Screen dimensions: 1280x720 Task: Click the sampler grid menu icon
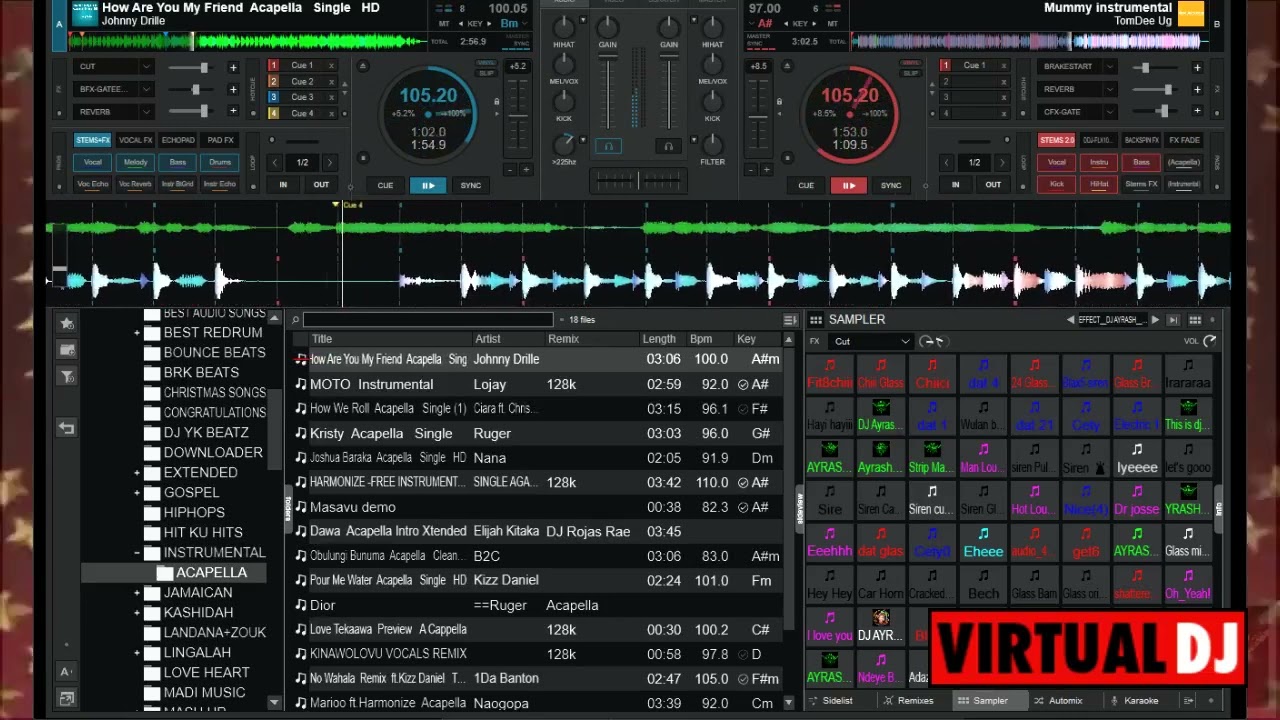[816, 320]
